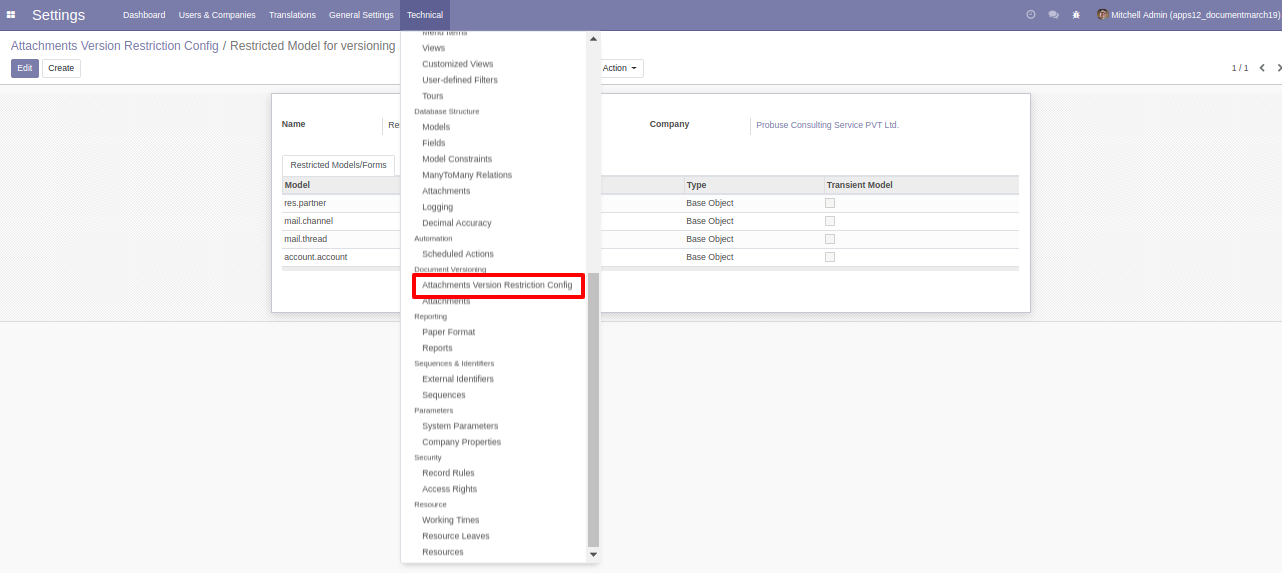This screenshot has width=1282, height=573.
Task: Click the 1 / 1 pager counter
Action: 1240,68
